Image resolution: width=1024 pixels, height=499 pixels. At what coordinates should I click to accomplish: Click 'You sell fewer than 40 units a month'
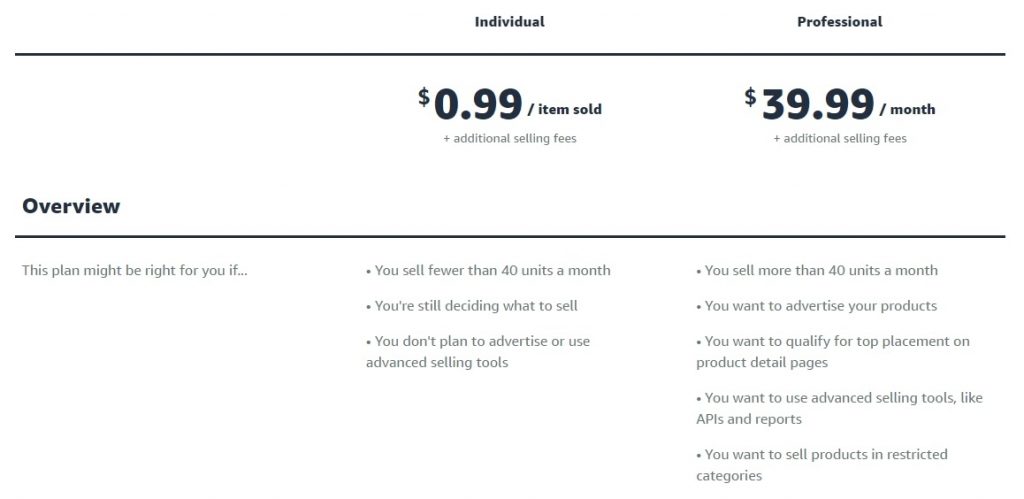point(488,270)
